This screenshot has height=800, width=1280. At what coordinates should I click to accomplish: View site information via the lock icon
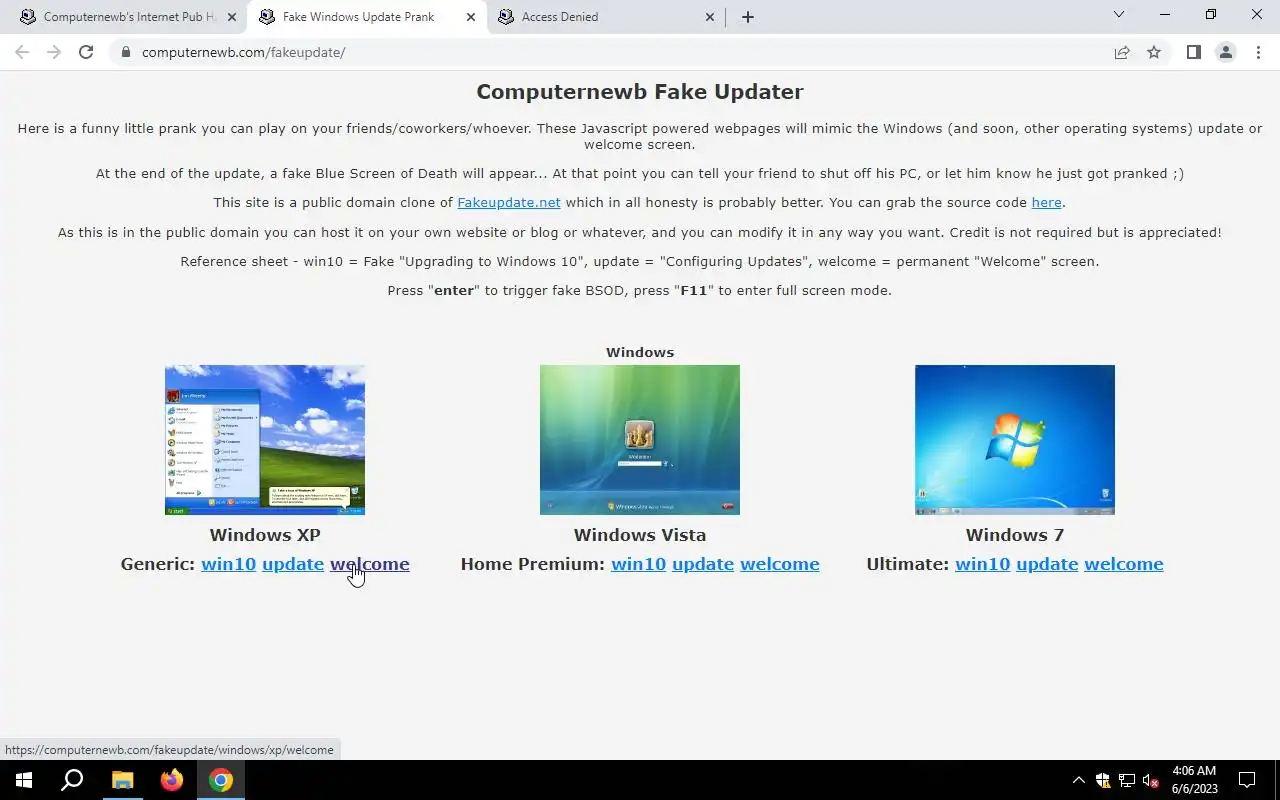[x=125, y=52]
